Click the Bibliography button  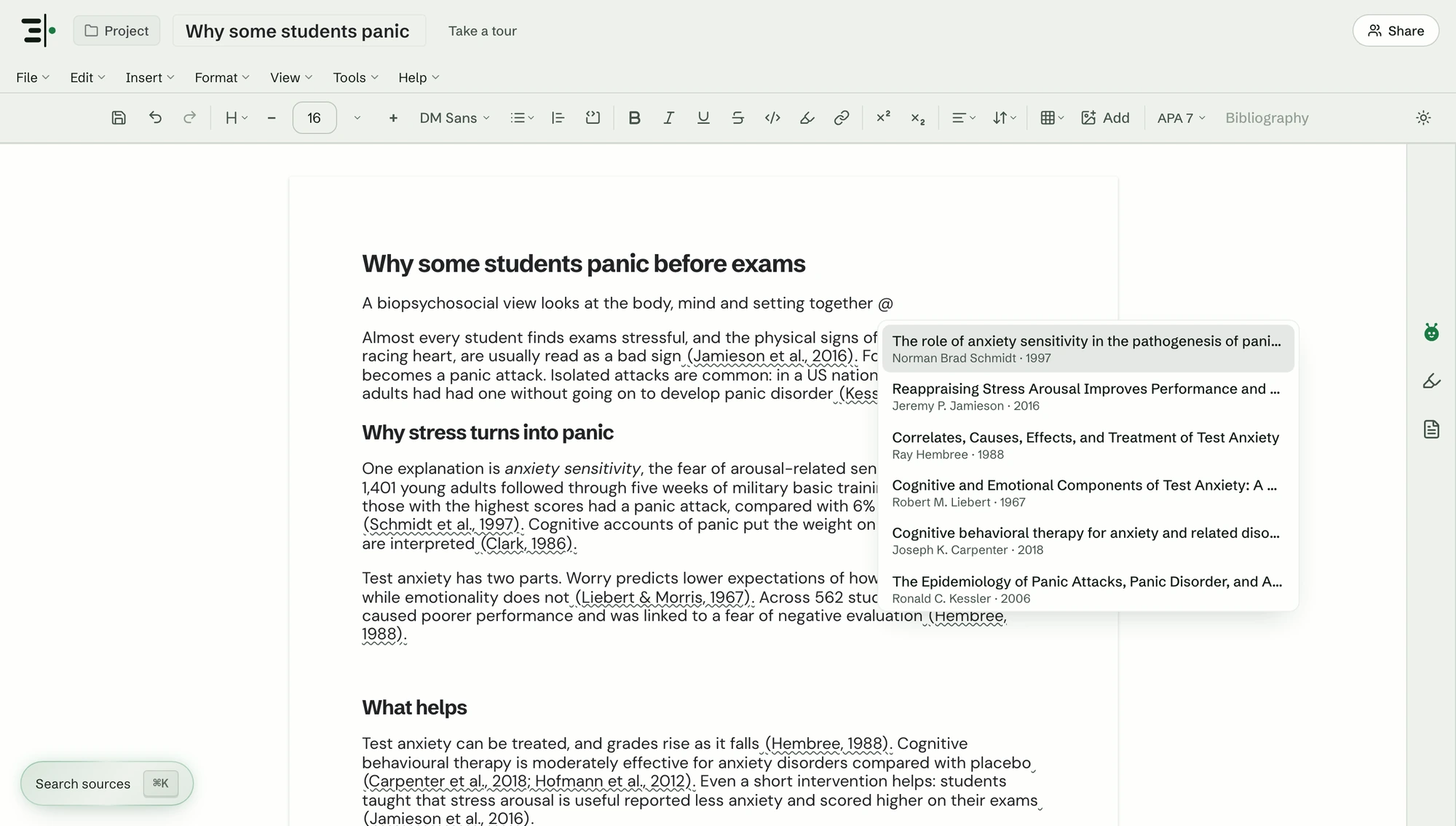pyautogui.click(x=1267, y=118)
